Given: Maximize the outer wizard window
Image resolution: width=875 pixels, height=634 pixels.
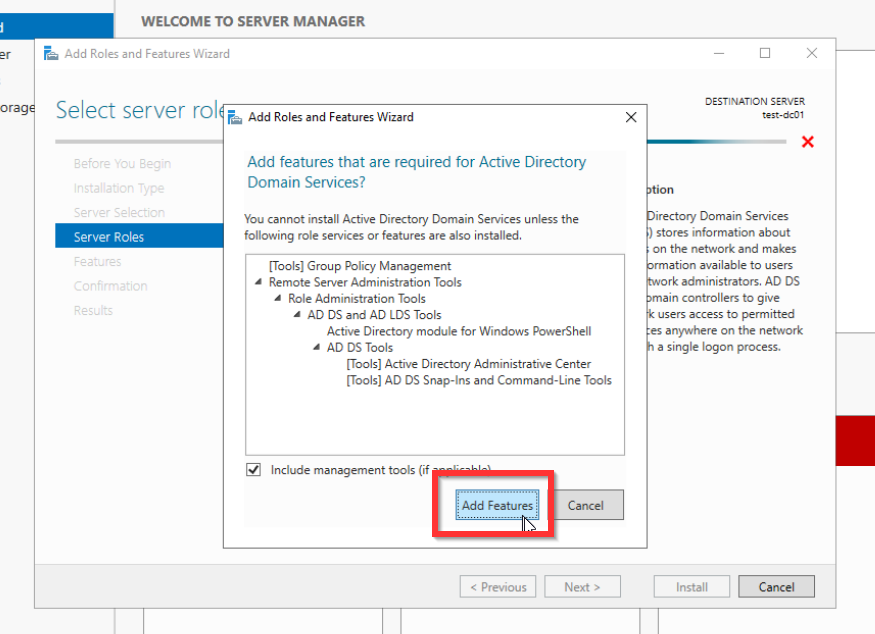Looking at the screenshot, I should 765,53.
